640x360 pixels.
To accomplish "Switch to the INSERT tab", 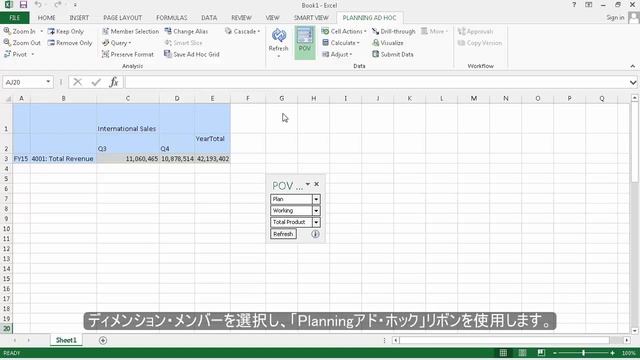I will point(79,18).
